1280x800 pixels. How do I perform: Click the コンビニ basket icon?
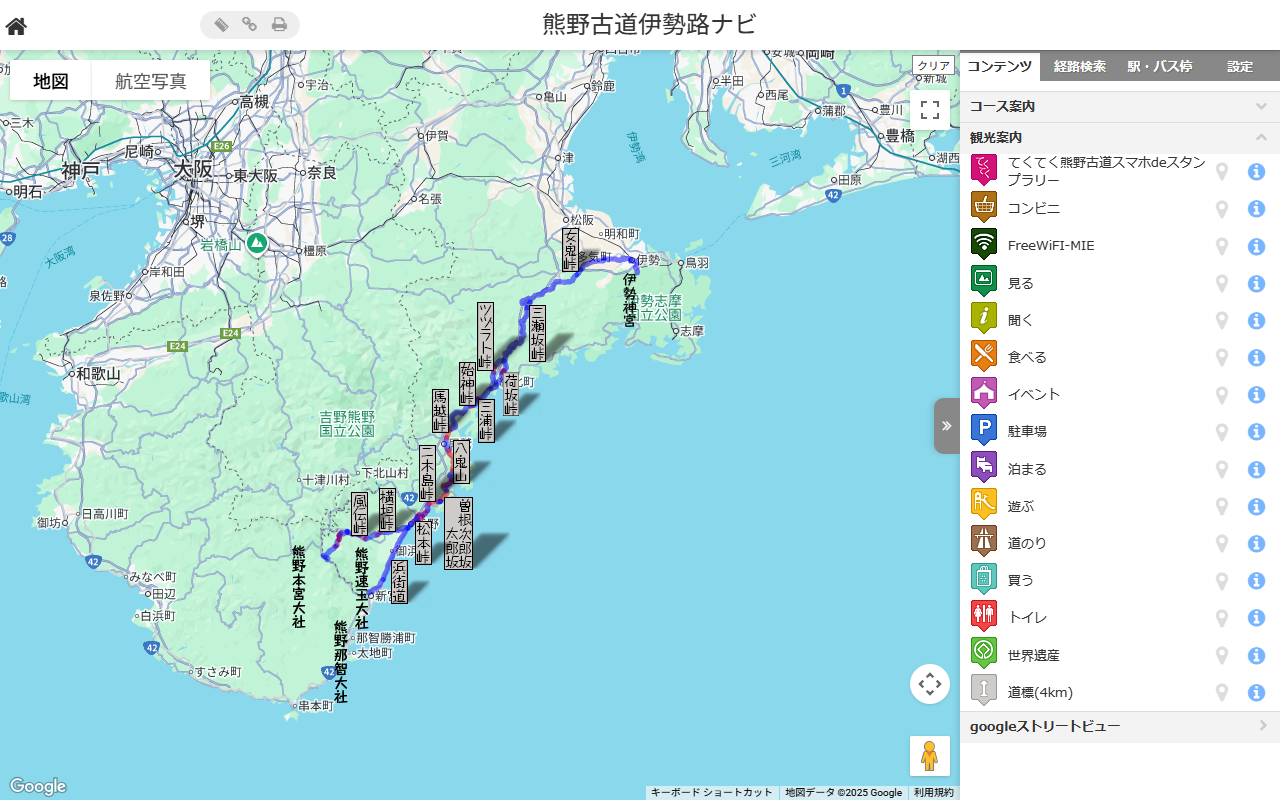984,208
